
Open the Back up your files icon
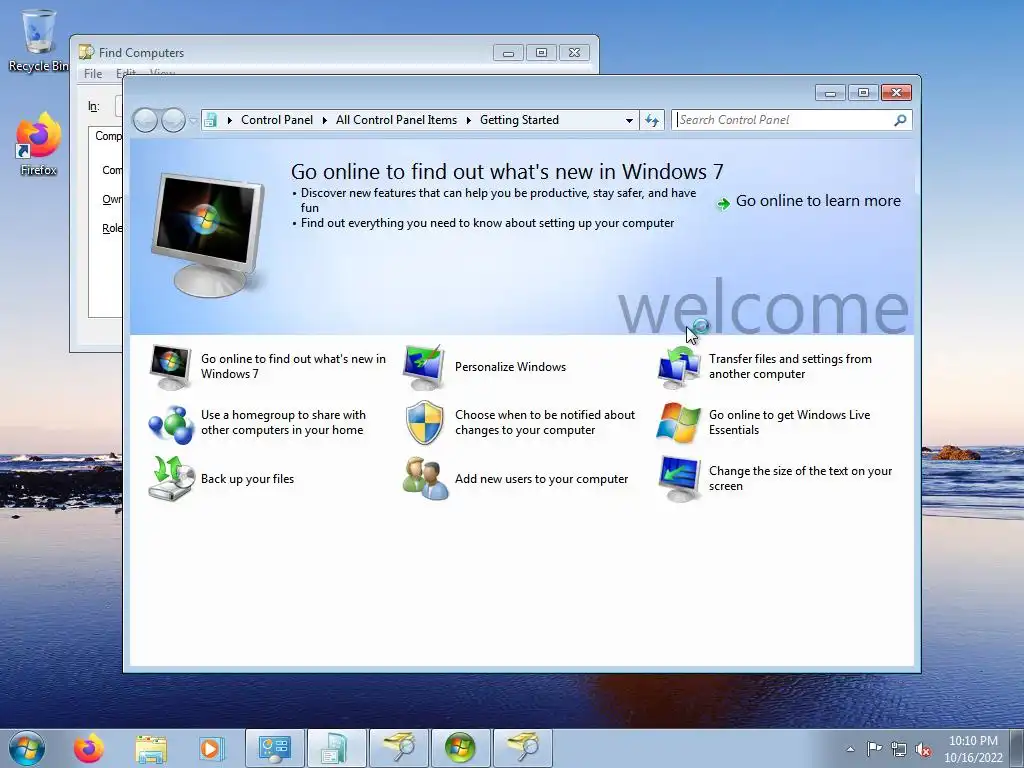coord(171,479)
